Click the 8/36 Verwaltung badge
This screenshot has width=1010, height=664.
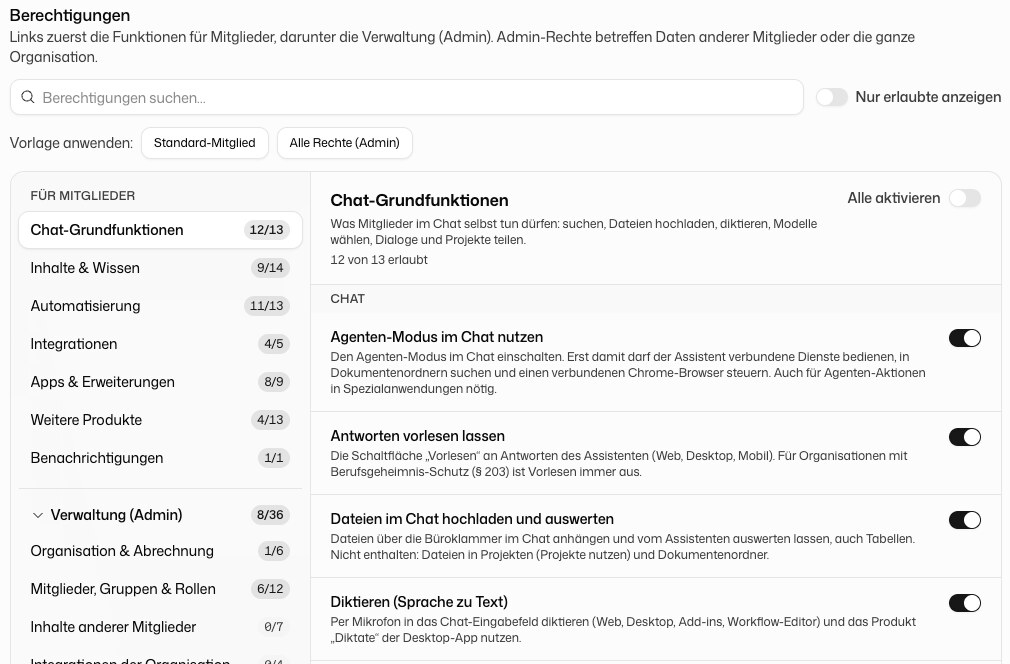coord(270,515)
